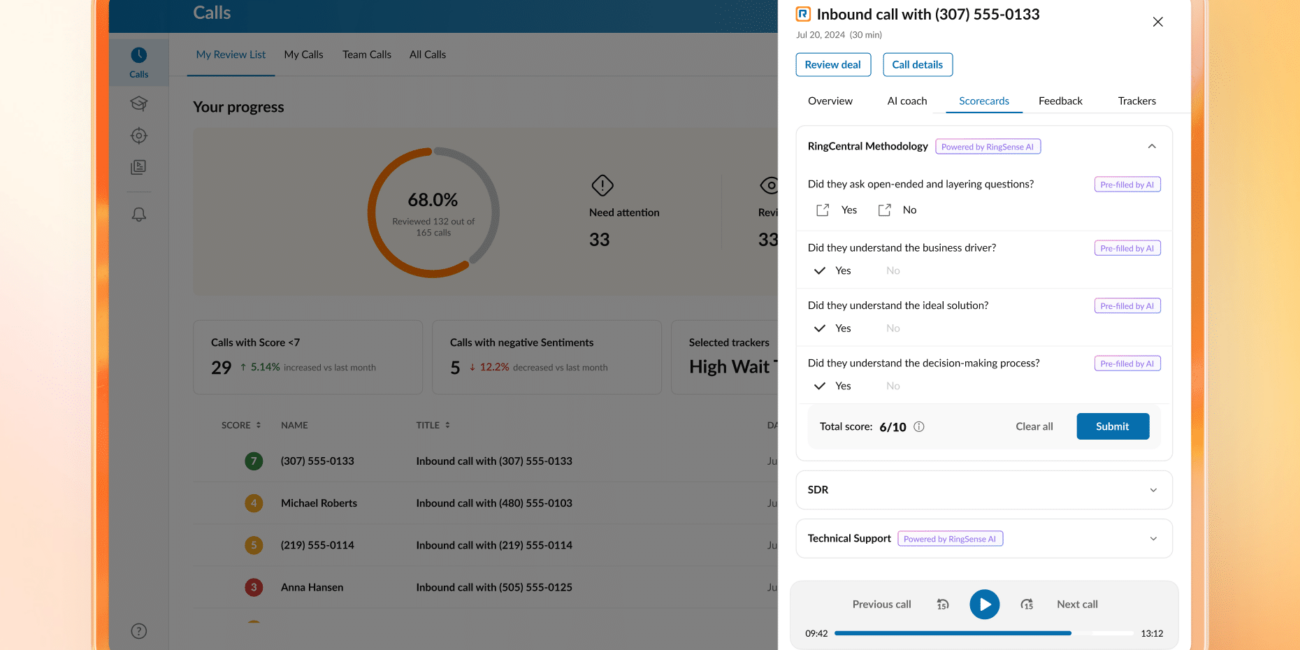
Task: Submit the scorecard
Action: [x=1113, y=426]
